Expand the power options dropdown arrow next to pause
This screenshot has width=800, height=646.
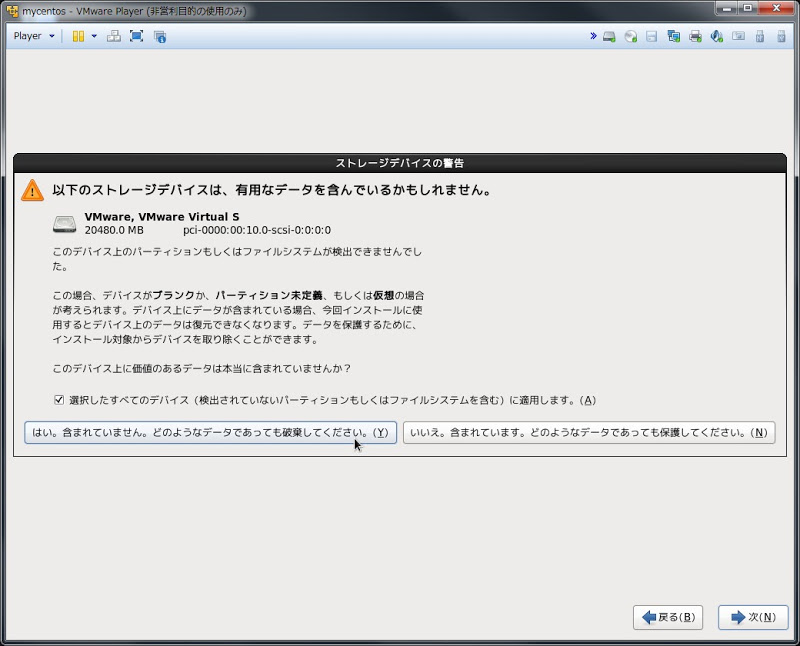tap(94, 36)
